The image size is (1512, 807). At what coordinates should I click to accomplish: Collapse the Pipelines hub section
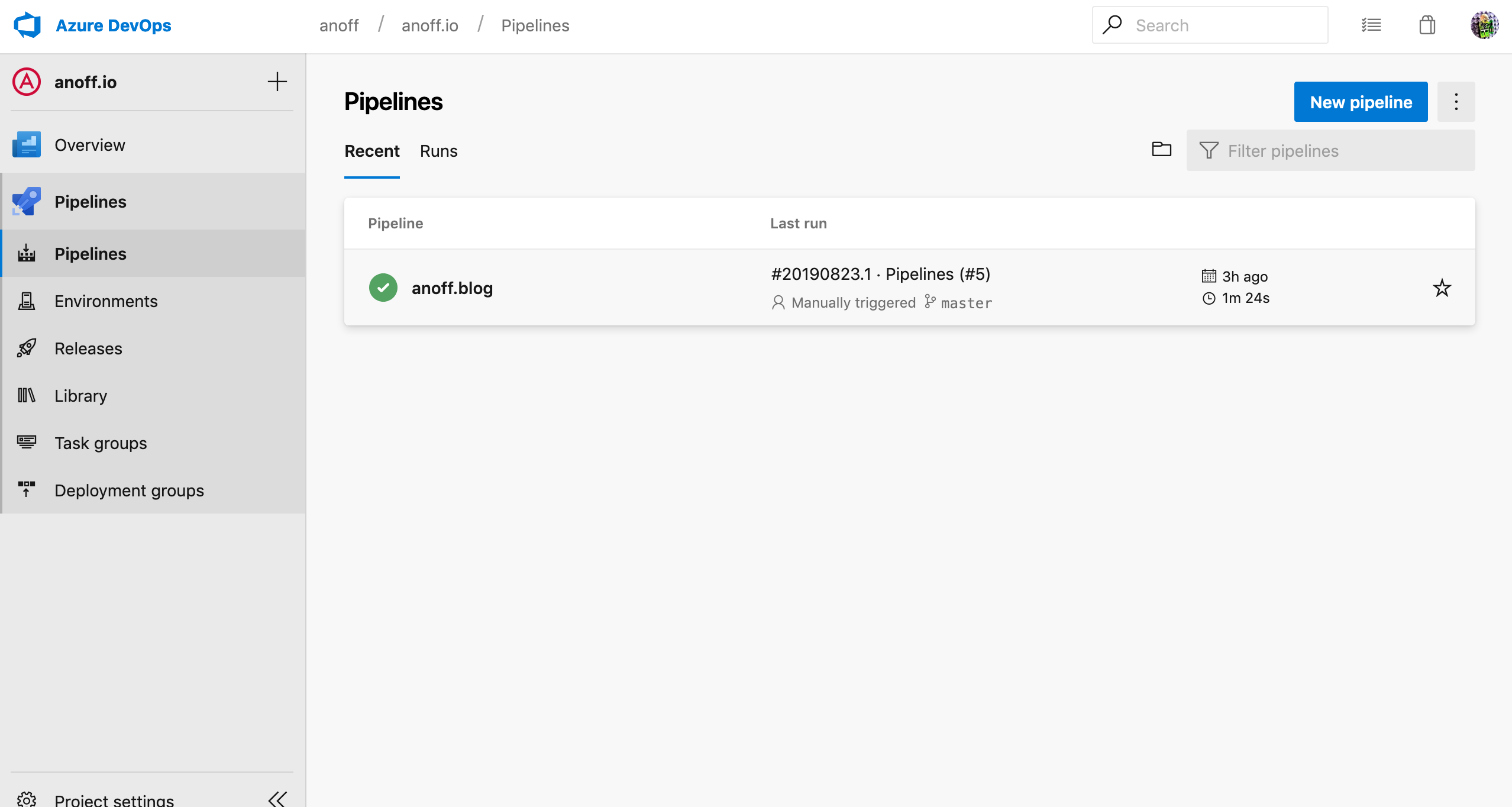(153, 202)
